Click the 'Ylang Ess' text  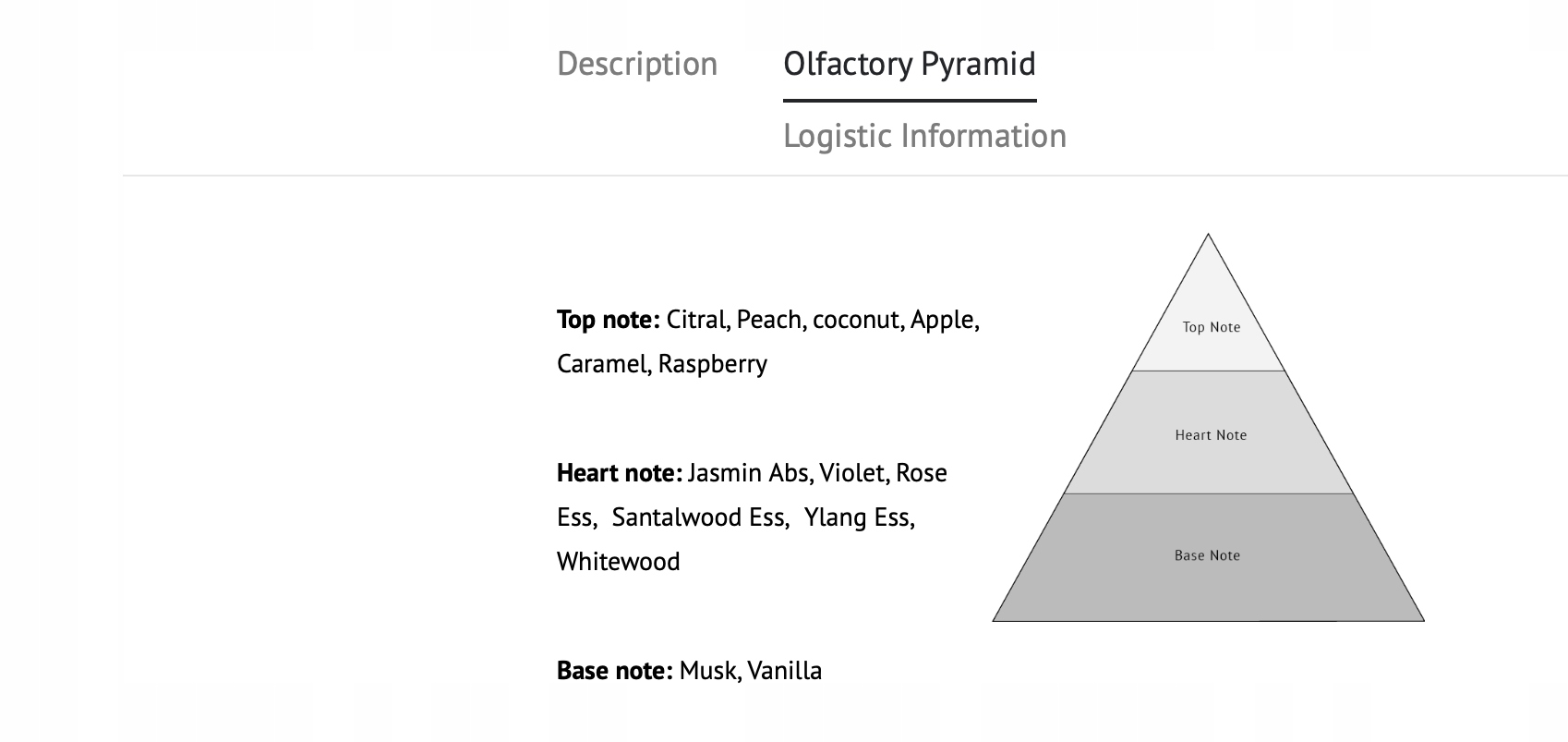pyautogui.click(x=857, y=517)
